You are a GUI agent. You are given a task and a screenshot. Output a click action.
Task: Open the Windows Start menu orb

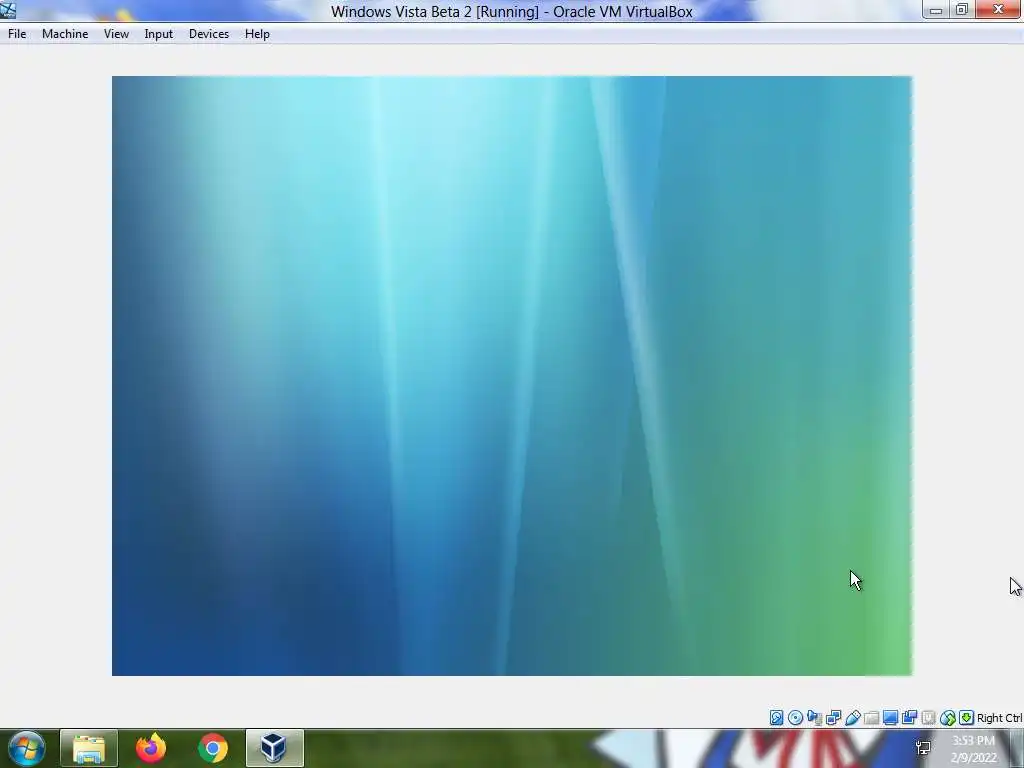[26, 748]
